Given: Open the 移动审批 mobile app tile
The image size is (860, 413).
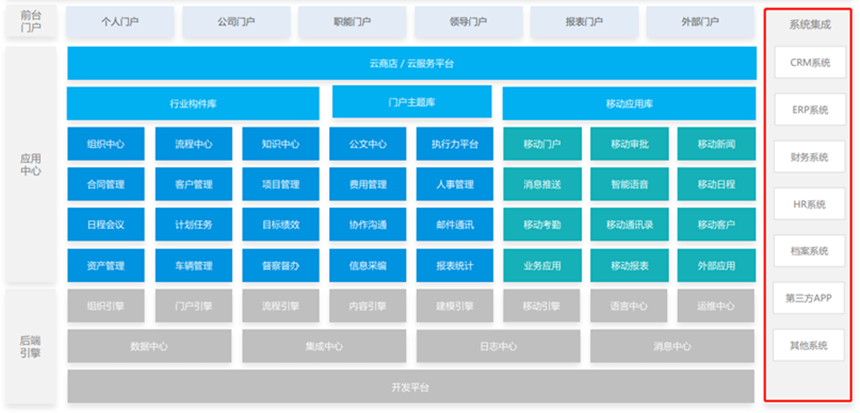Looking at the screenshot, I should 628,144.
